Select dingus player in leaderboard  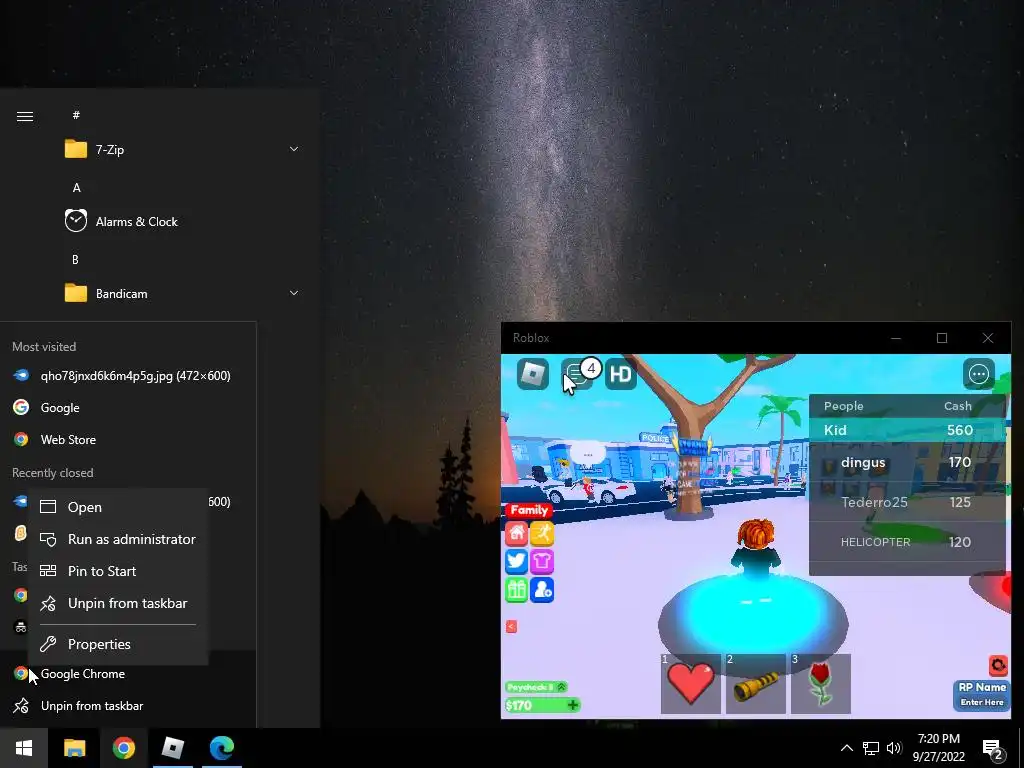click(x=907, y=462)
